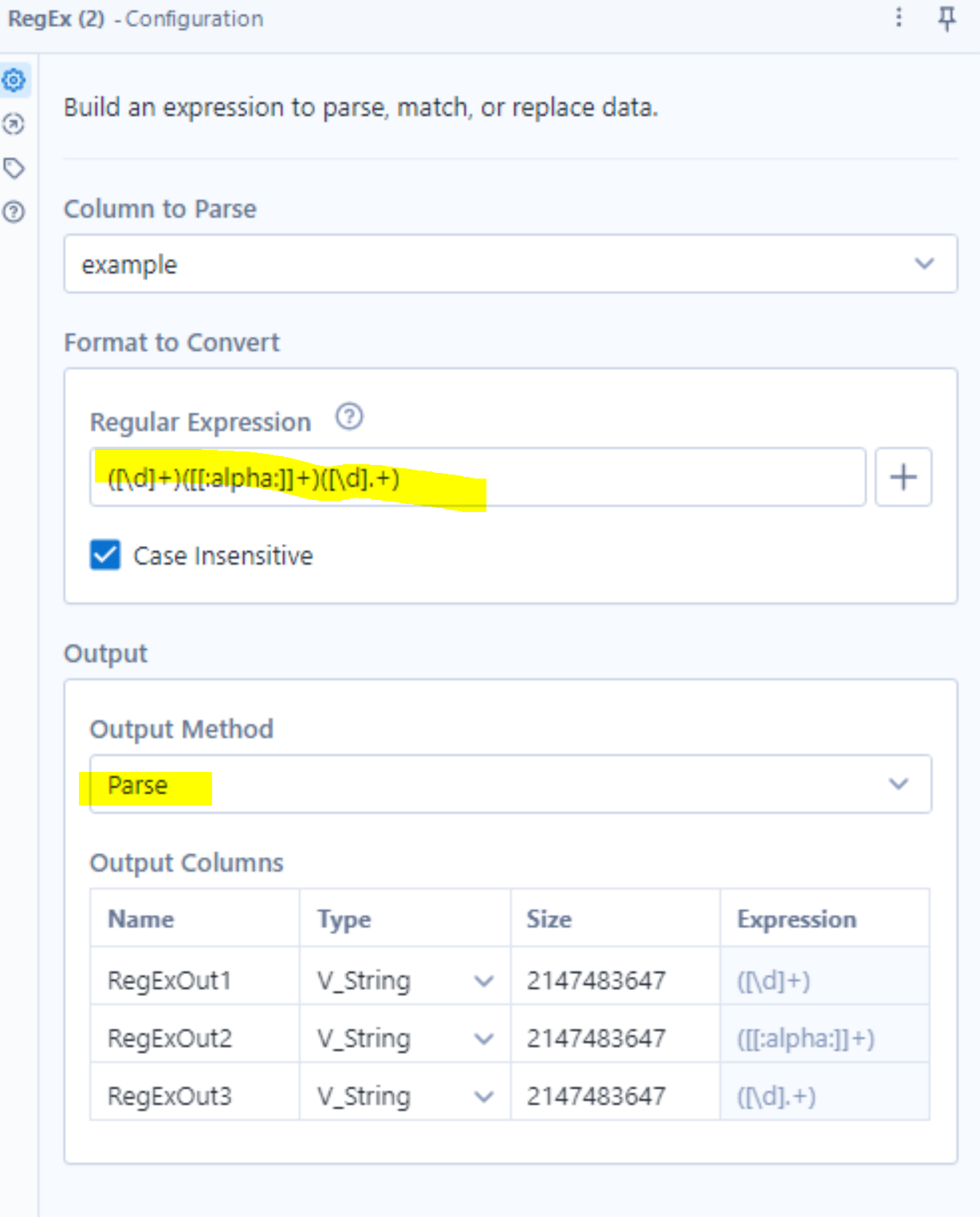The width and height of the screenshot is (980, 1217).
Task: Open the Output Method dropdown
Action: coord(899,785)
